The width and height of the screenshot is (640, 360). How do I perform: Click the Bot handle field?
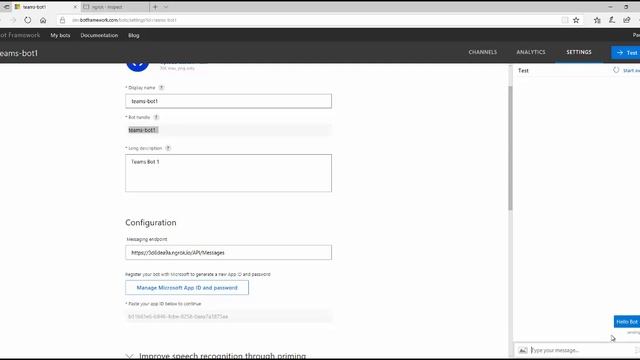pos(229,130)
